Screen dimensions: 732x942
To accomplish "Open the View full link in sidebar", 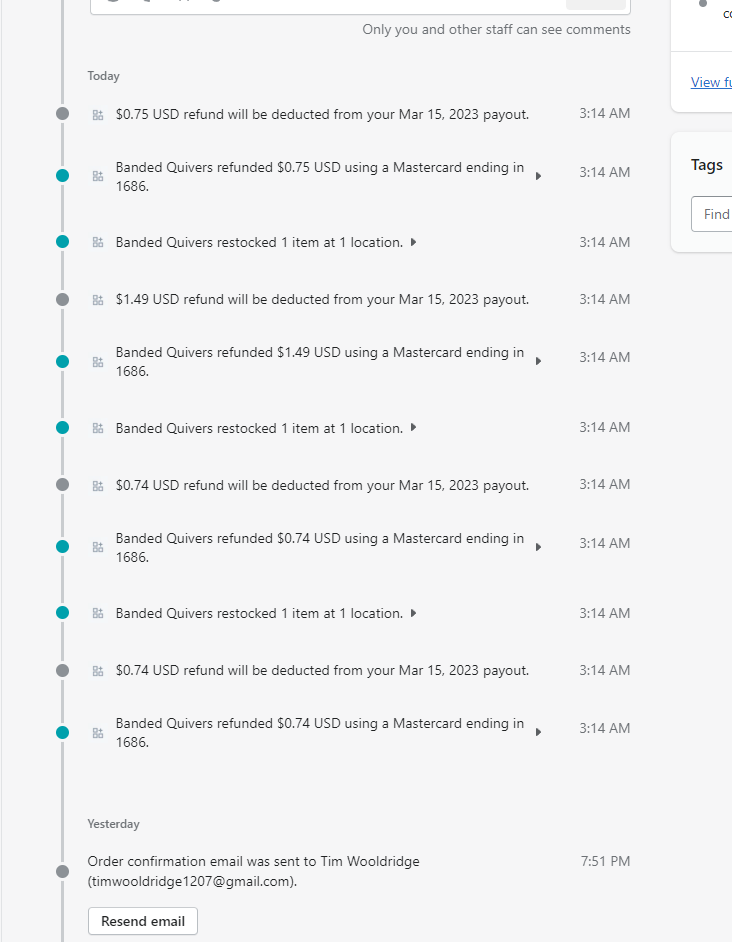I will click(x=711, y=82).
